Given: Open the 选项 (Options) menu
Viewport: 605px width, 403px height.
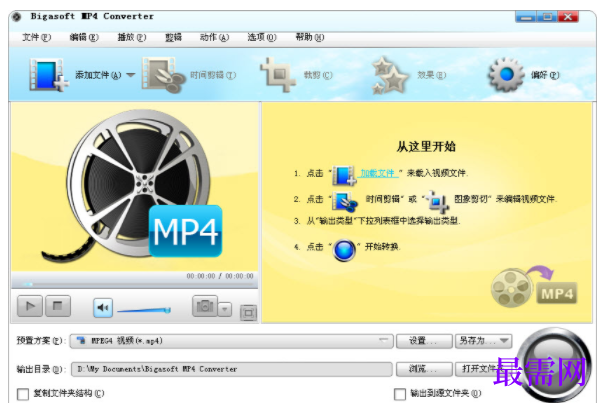Looking at the screenshot, I should click(262, 37).
